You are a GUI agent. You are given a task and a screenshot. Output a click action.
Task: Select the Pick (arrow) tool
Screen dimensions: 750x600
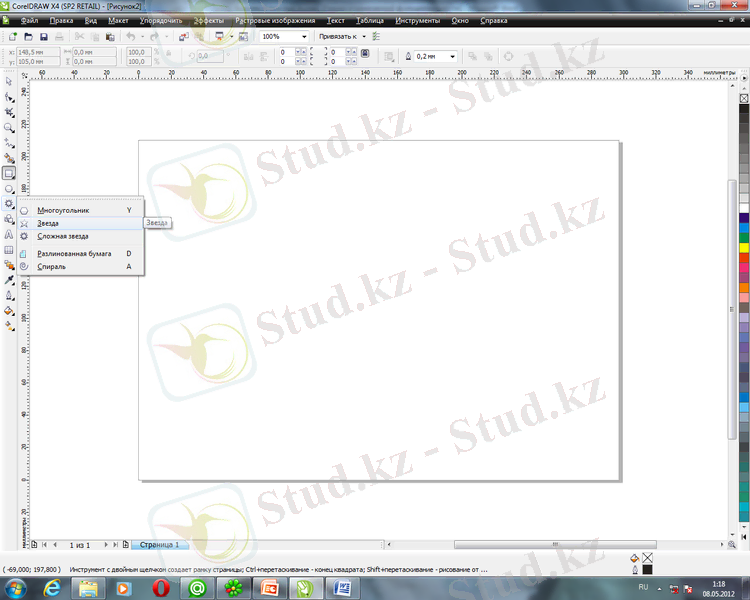click(x=9, y=81)
